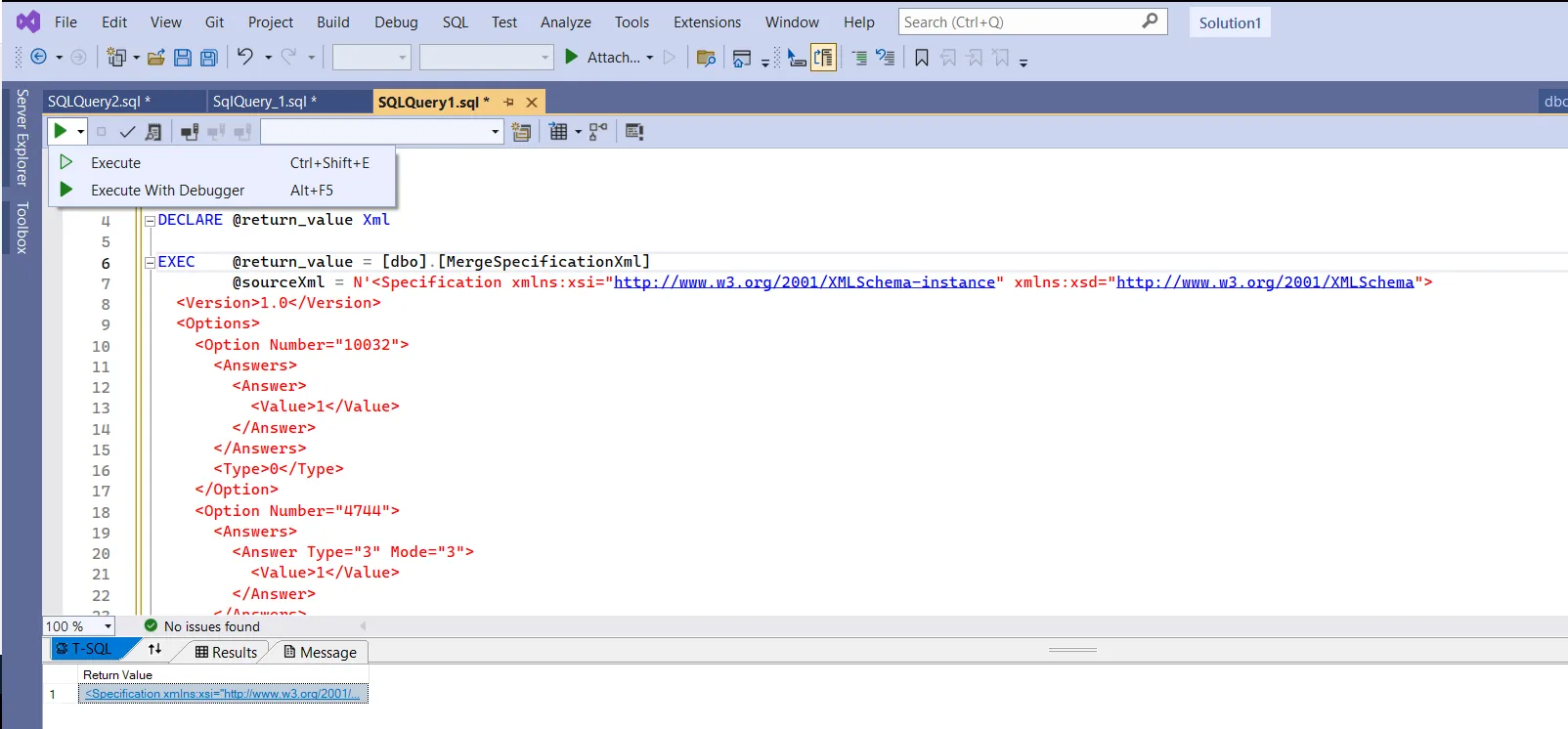Viewport: 1568px width, 729px height.
Task: Click the highlighted document outline toolbar icon
Action: click(824, 58)
